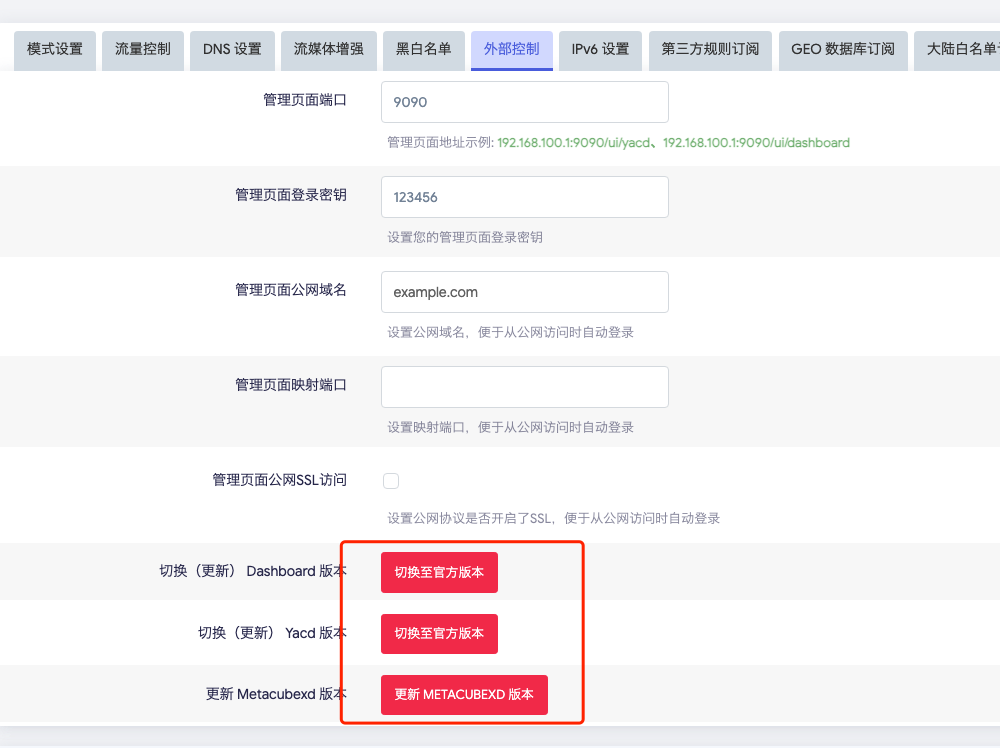Open the 第三方规则订阅 tab

coord(710,49)
